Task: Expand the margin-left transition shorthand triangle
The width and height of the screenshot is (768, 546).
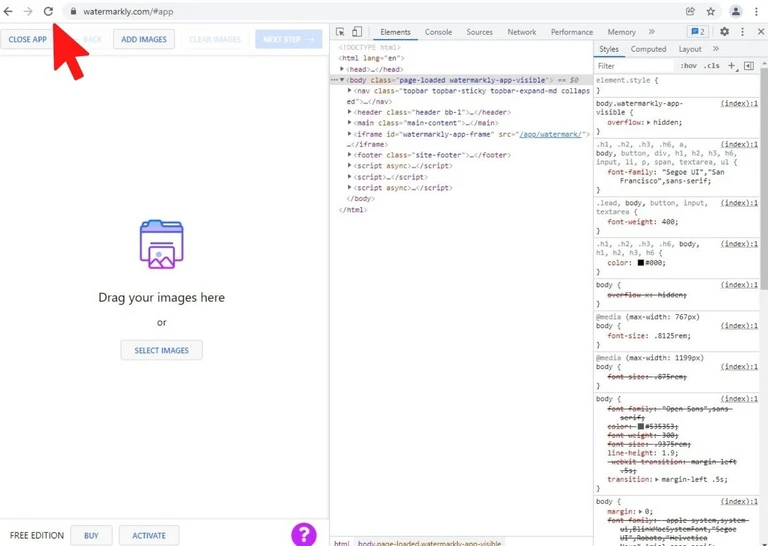Action: [657, 479]
